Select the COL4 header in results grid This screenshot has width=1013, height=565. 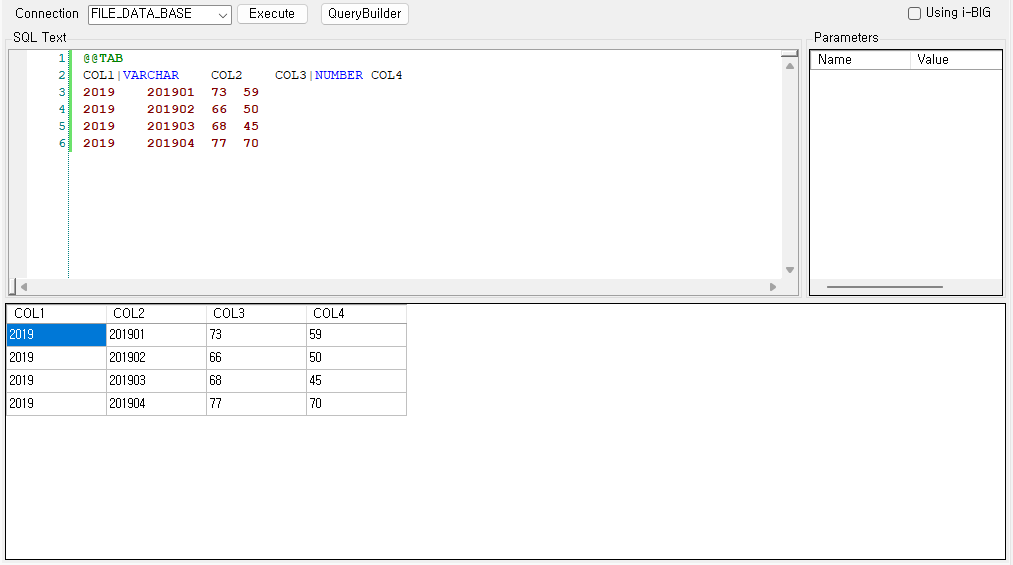click(x=356, y=314)
